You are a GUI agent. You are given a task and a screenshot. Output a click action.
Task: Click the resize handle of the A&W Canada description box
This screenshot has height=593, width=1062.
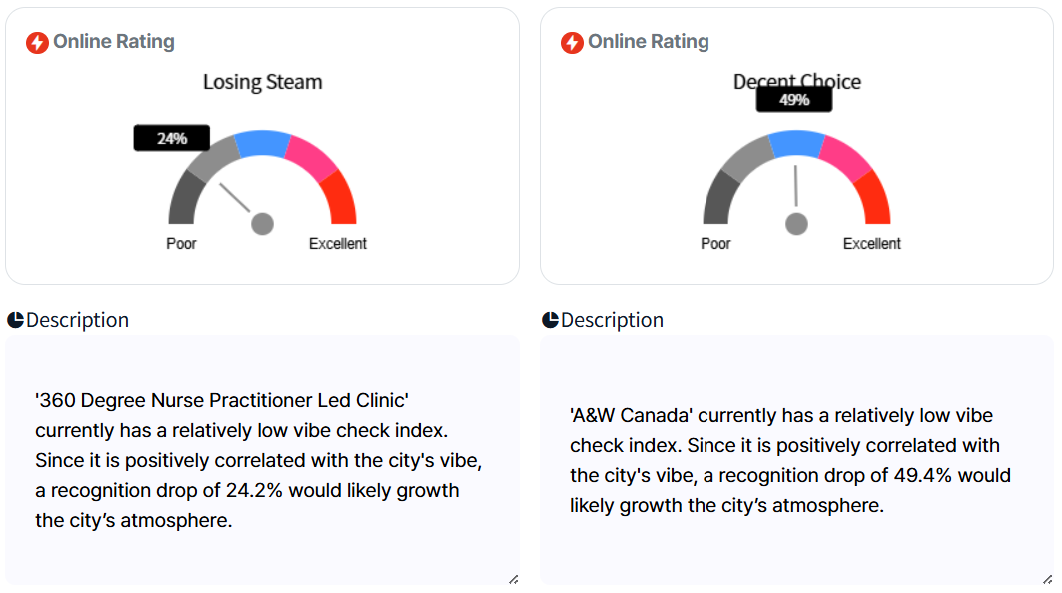tap(1047, 578)
